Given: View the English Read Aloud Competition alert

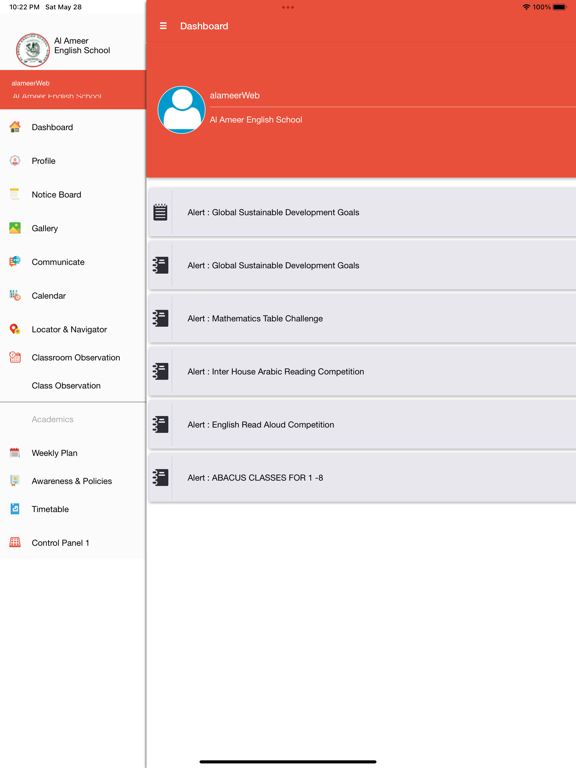Looking at the screenshot, I should 362,425.
